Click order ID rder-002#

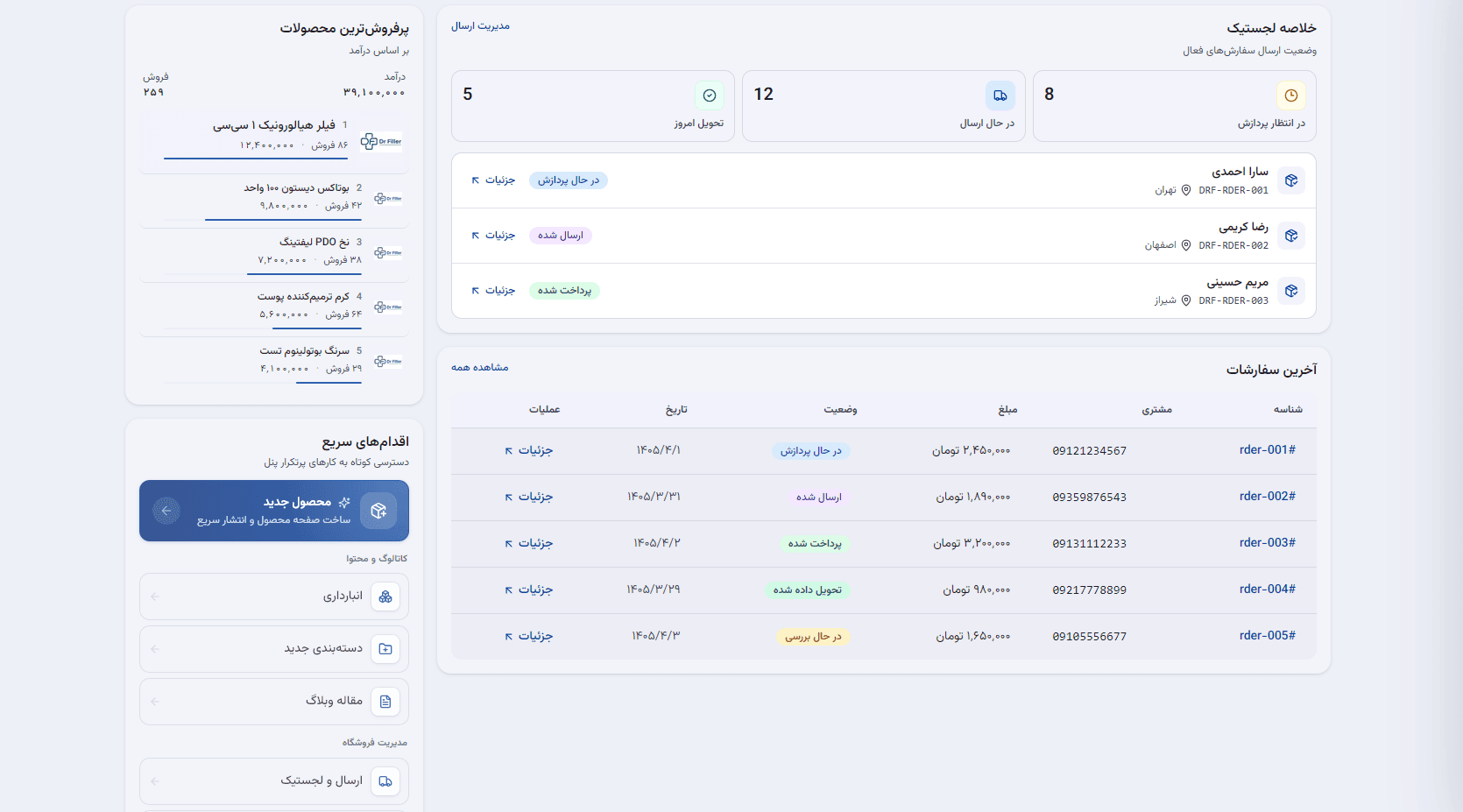point(1267,497)
